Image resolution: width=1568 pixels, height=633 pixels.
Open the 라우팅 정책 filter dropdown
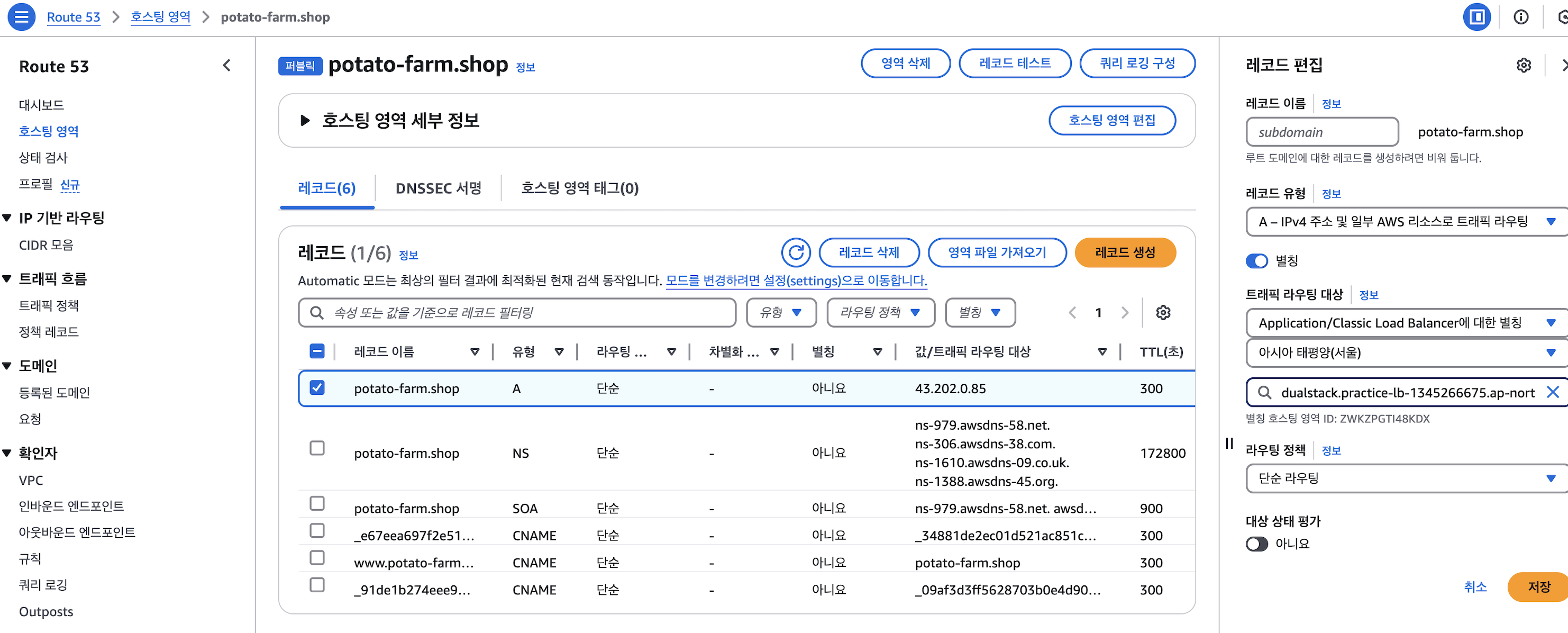880,313
